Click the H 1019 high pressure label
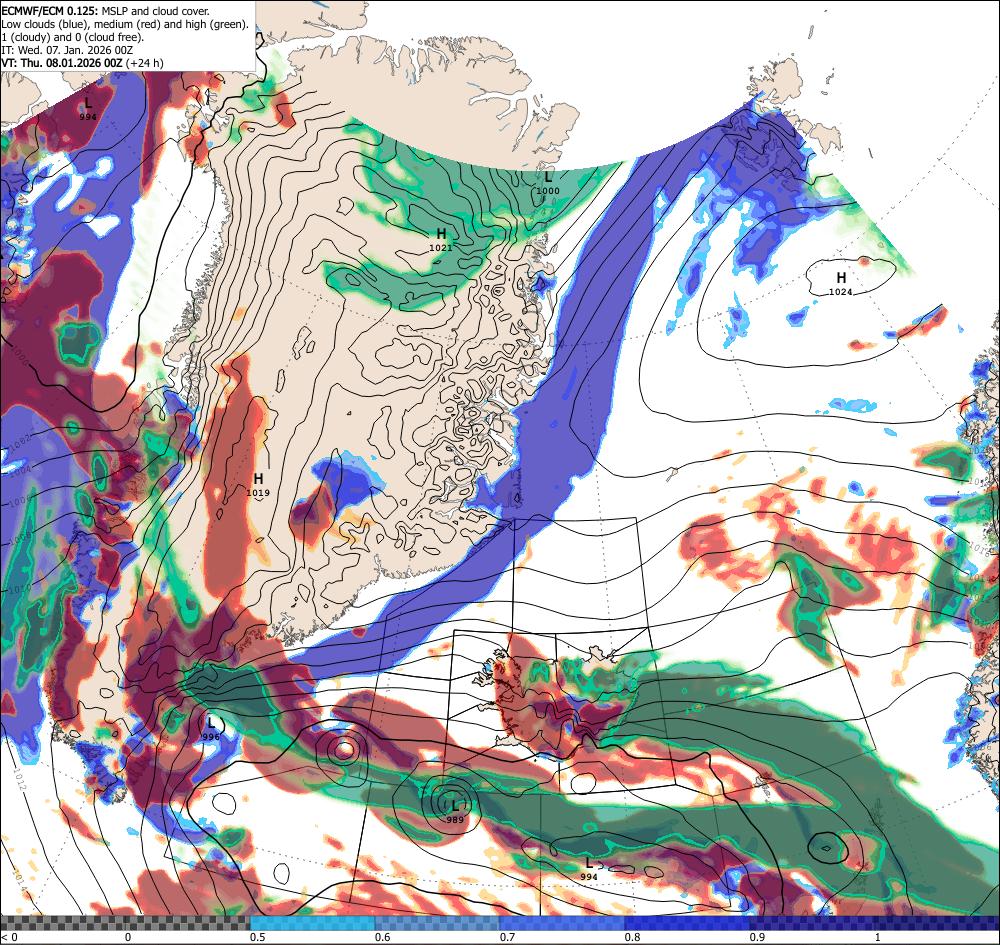This screenshot has height=945, width=1000. (x=258, y=484)
